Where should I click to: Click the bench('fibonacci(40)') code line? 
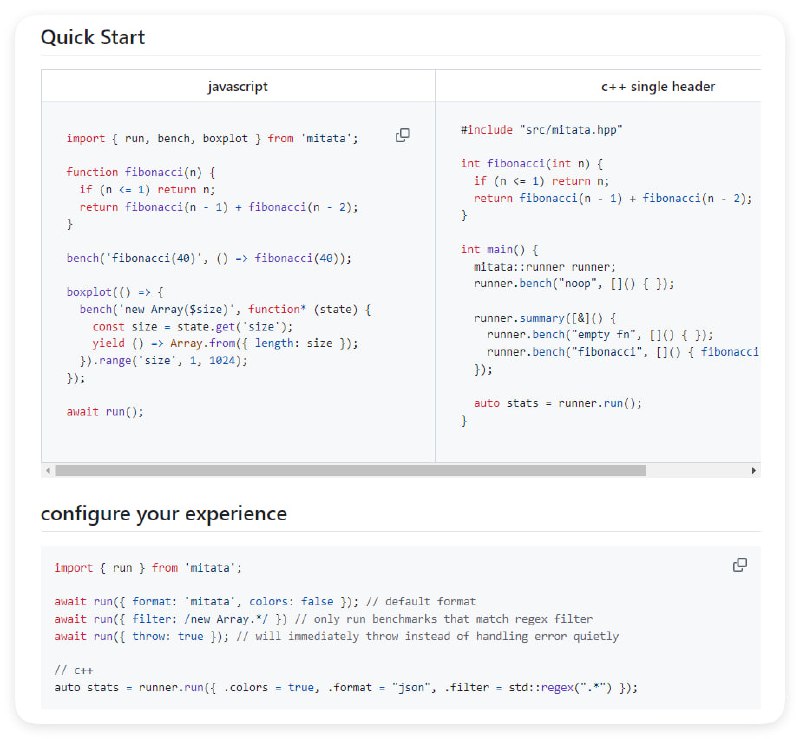coord(209,258)
